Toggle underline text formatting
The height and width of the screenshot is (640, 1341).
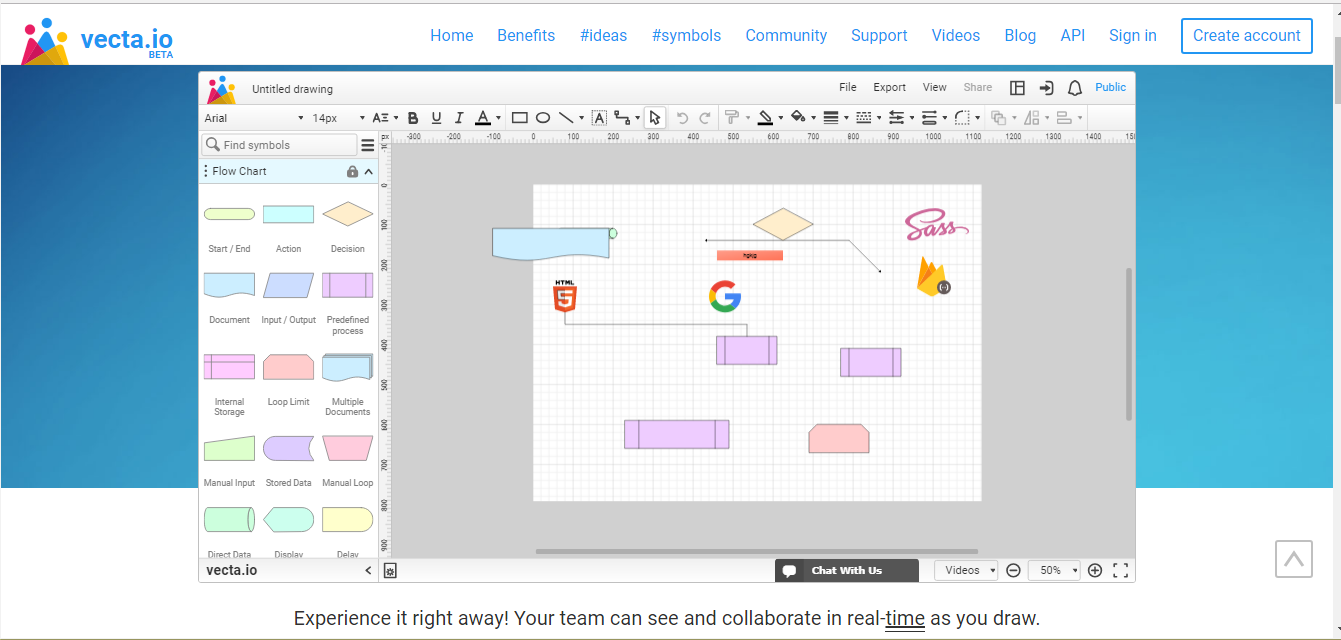tap(436, 118)
